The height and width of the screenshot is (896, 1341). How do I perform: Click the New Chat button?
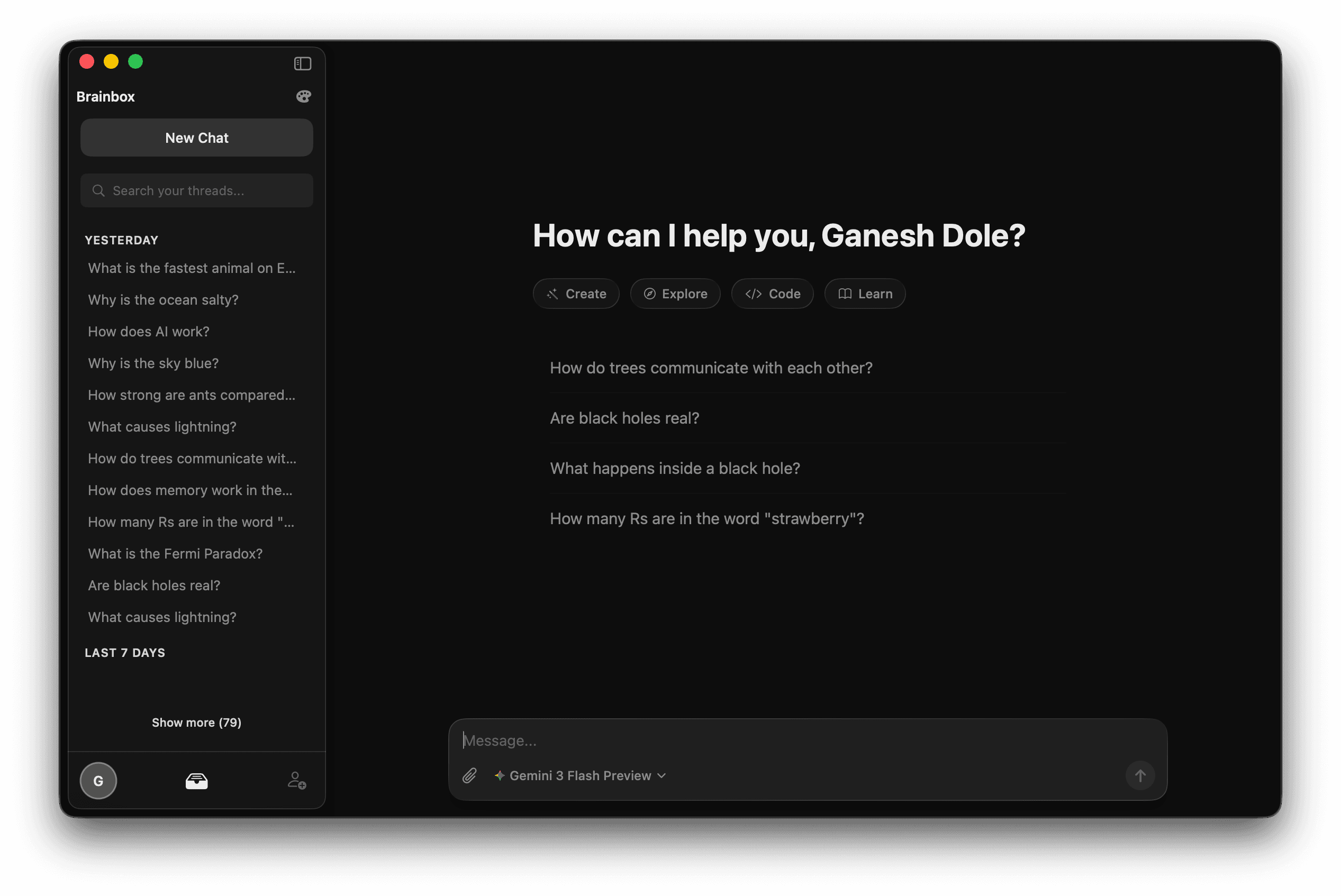pyautogui.click(x=197, y=138)
